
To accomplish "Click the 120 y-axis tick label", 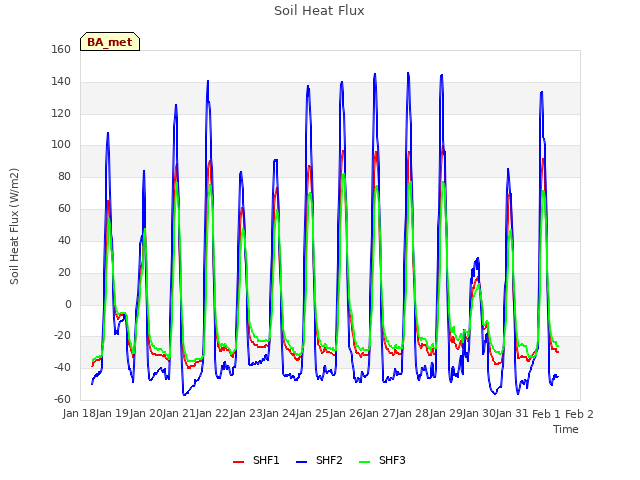I will point(61,113).
